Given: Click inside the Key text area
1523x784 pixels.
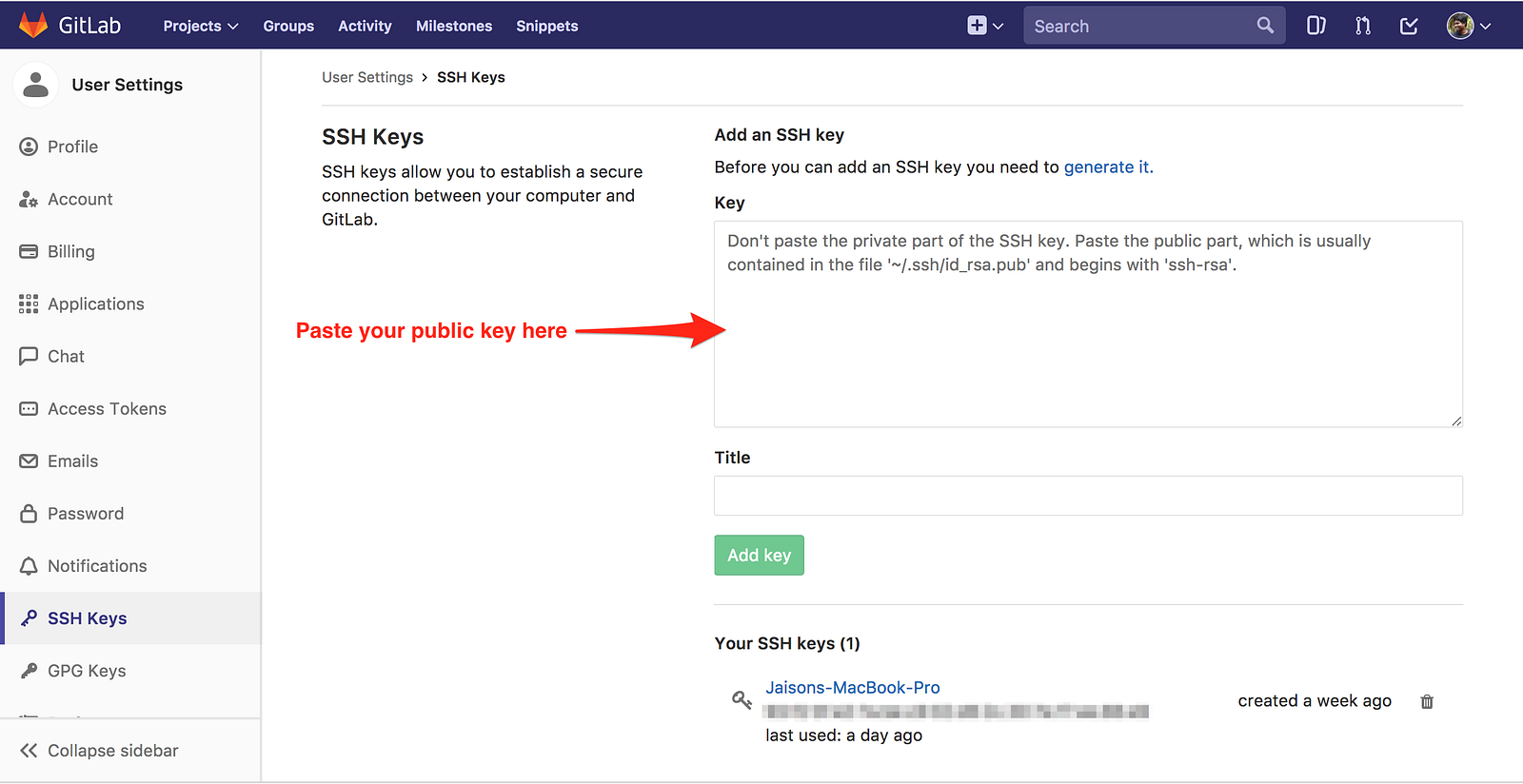Looking at the screenshot, I should (x=1088, y=323).
